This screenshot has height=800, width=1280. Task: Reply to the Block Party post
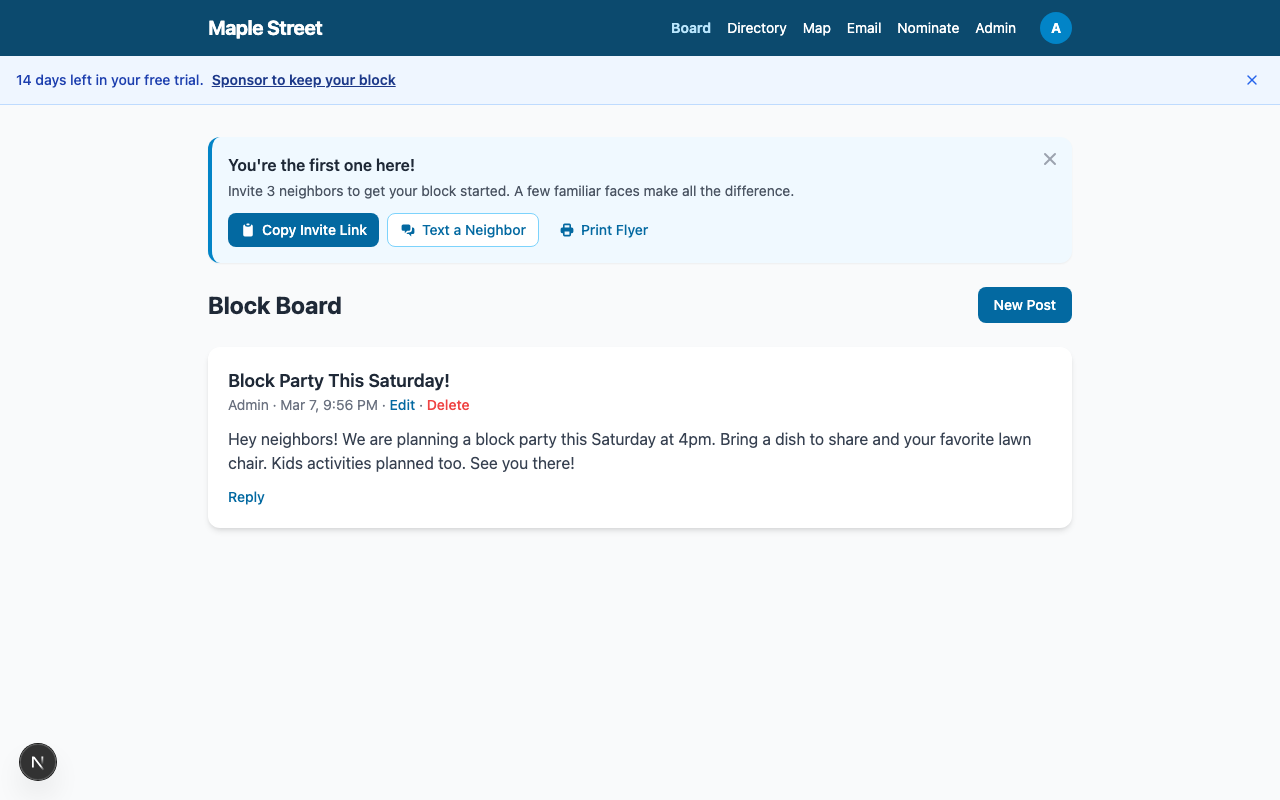coord(246,497)
